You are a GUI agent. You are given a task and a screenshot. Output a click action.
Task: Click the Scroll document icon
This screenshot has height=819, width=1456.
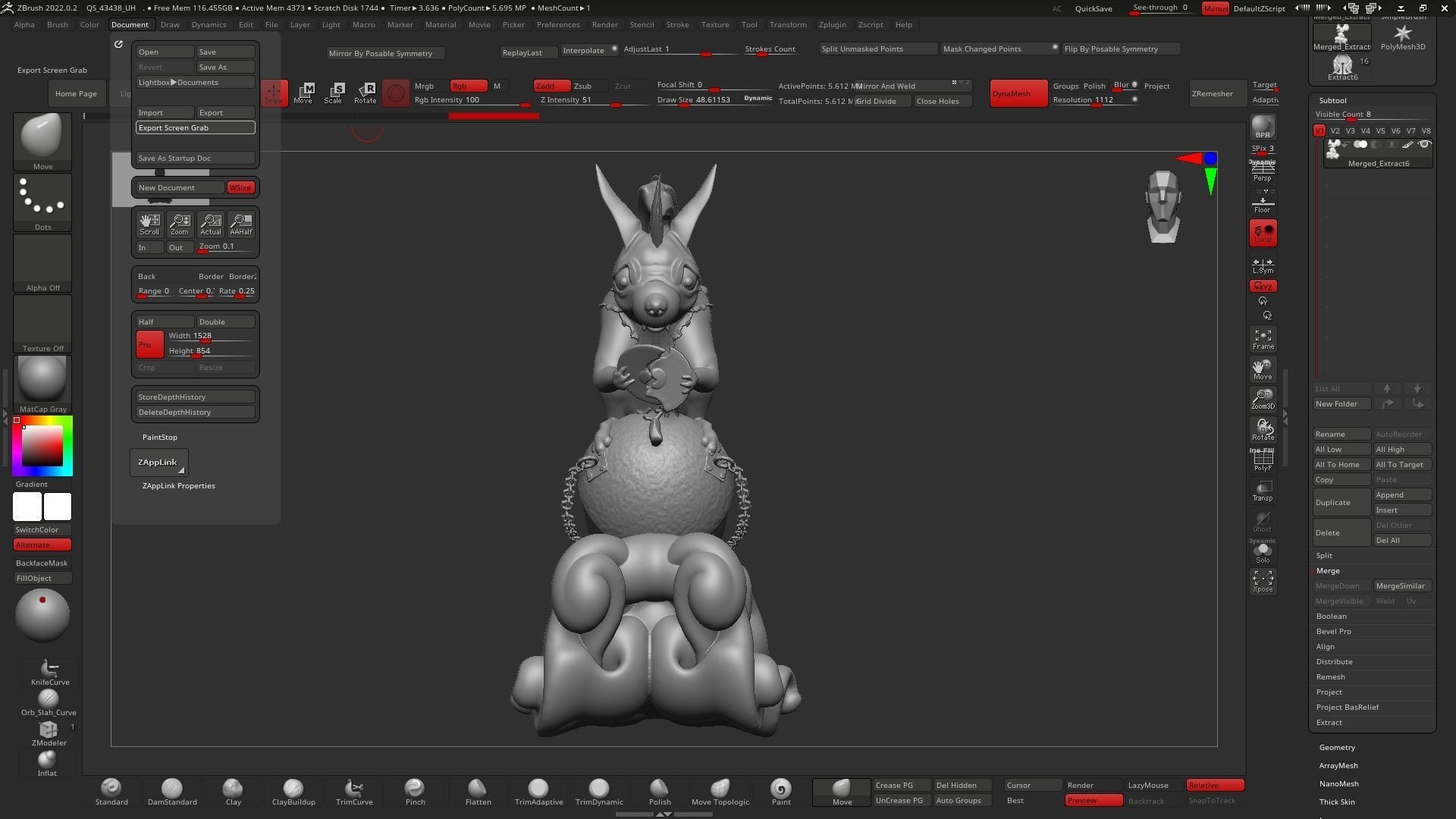coord(149,224)
